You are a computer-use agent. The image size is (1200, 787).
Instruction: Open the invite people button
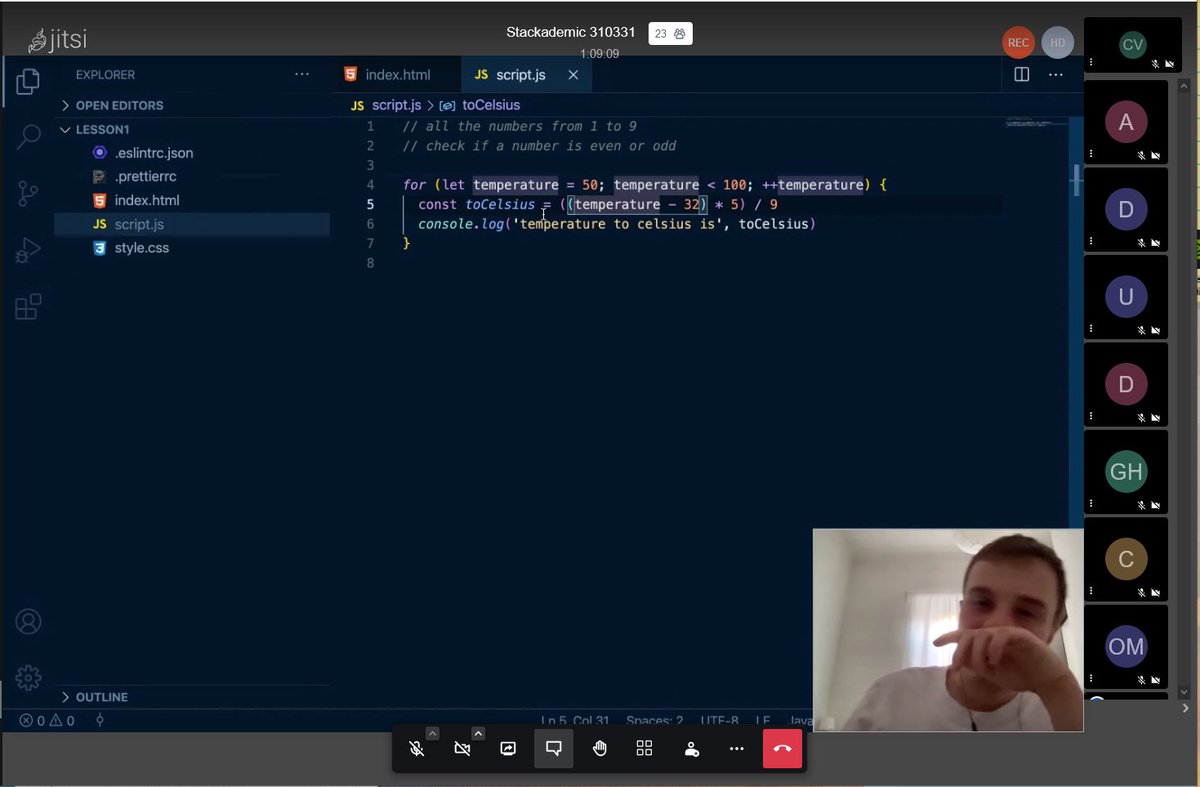(691, 748)
